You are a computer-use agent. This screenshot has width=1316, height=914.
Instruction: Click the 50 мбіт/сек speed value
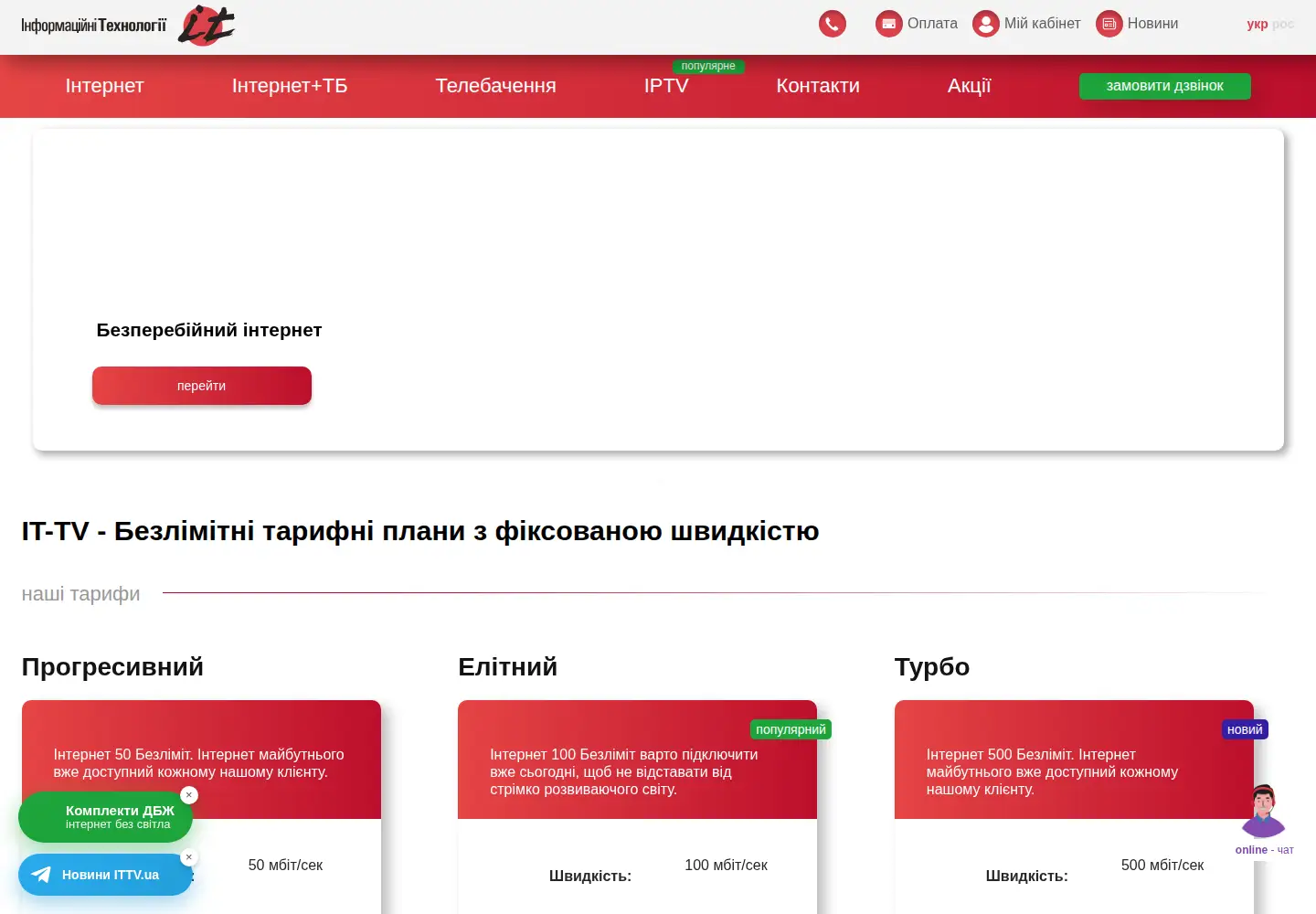point(285,866)
